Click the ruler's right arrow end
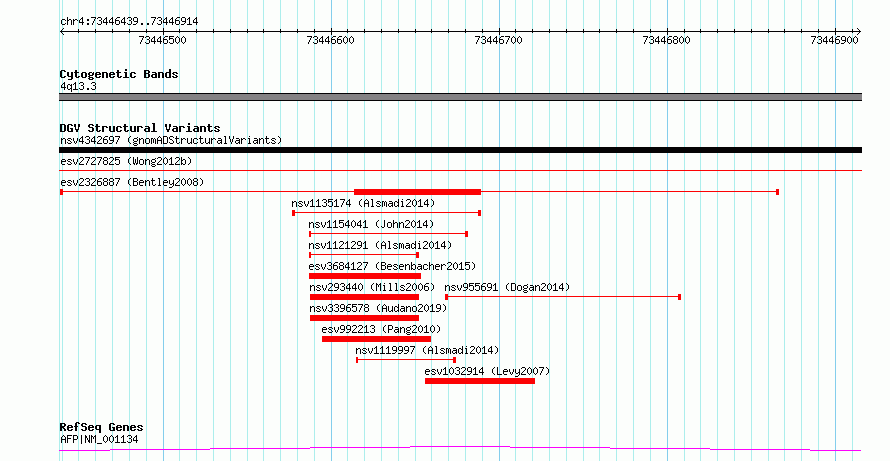890x461 pixels. 858,32
